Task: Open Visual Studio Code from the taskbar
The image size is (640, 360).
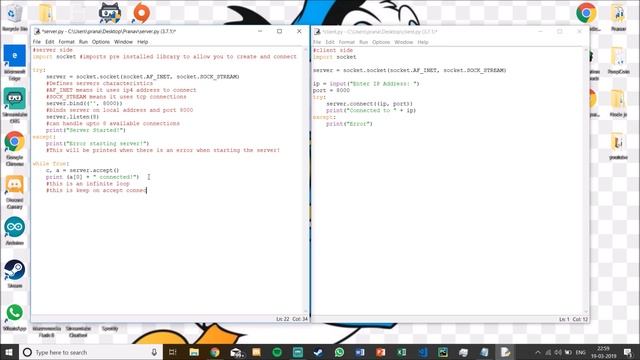Action: 422,352
